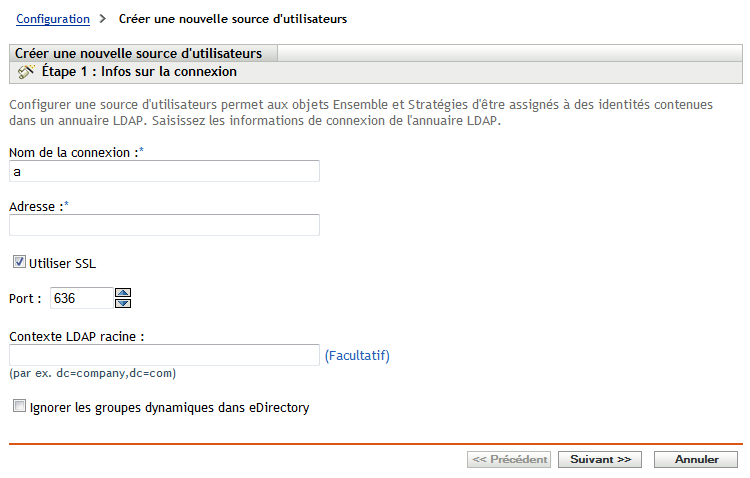The width and height of the screenshot is (750, 478).
Task: Click the << Précédent button
Action: [509, 460]
